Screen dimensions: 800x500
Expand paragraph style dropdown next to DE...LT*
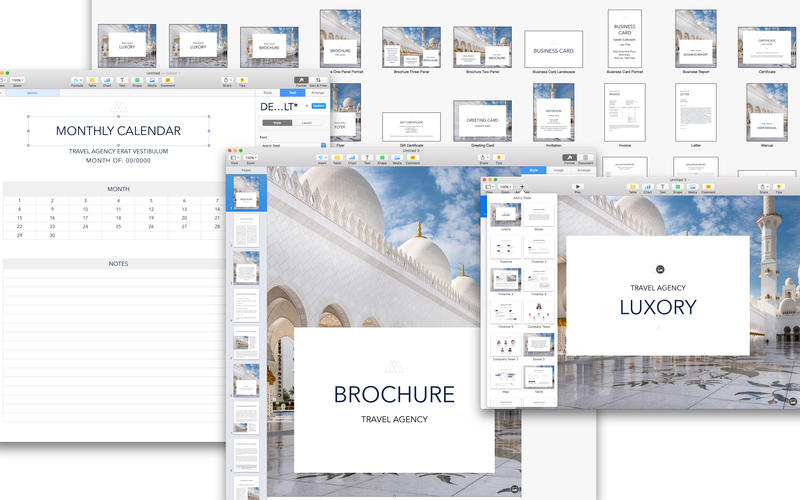(307, 106)
